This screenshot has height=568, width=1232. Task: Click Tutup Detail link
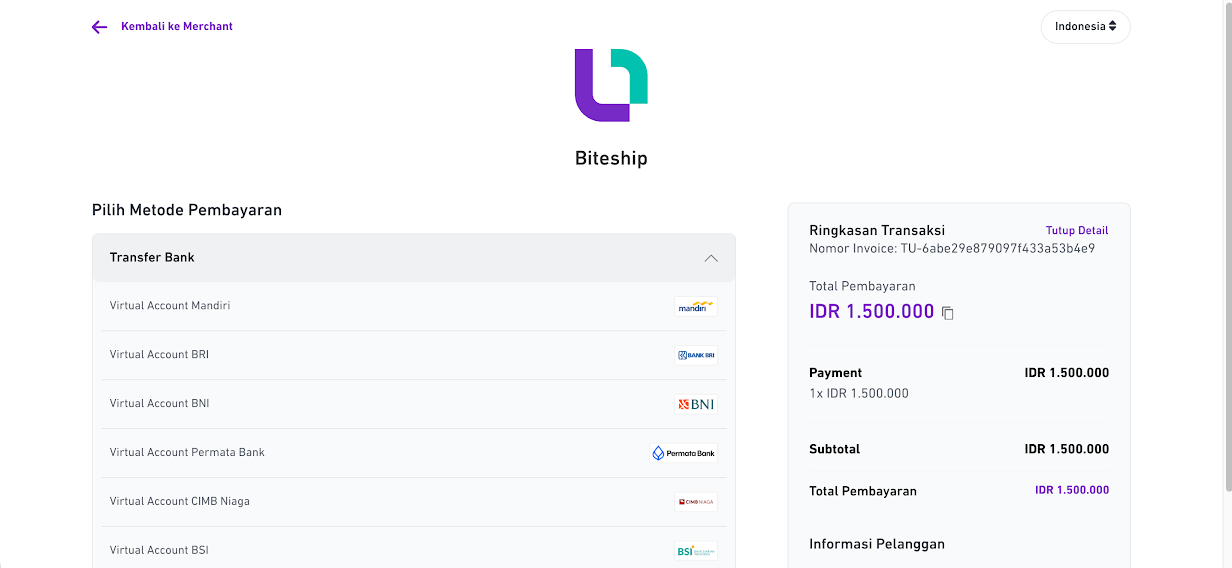click(1077, 231)
